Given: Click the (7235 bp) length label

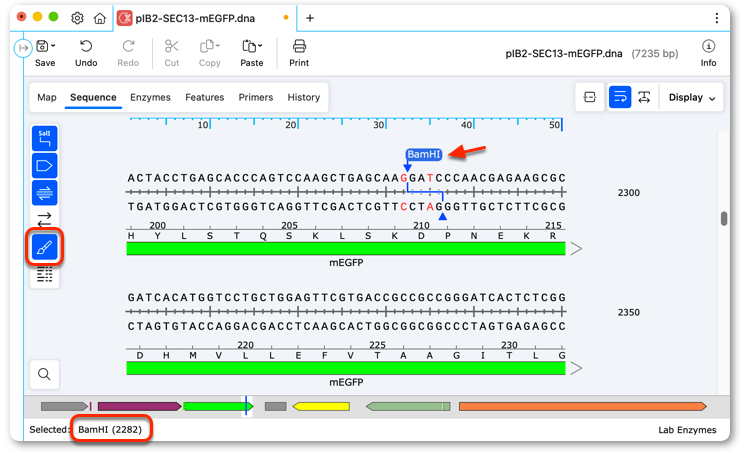Looking at the screenshot, I should coord(655,53).
